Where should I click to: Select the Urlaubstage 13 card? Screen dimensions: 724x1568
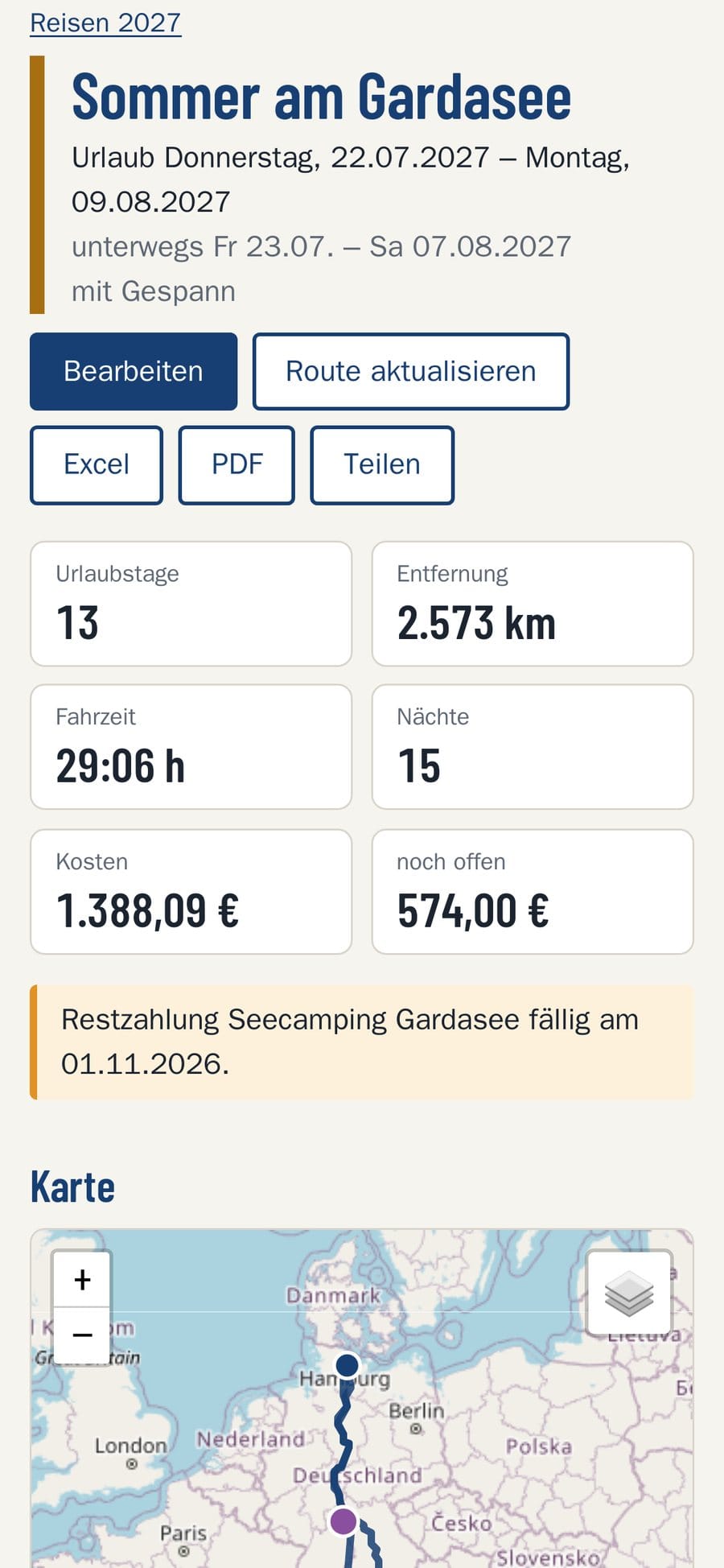tap(191, 604)
